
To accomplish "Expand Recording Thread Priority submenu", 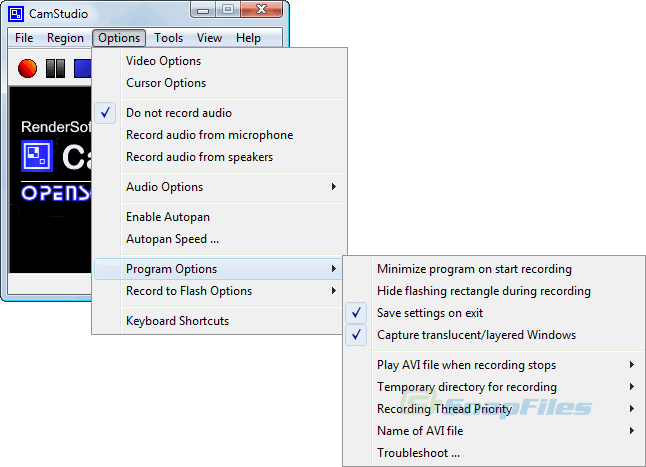I will [494, 409].
